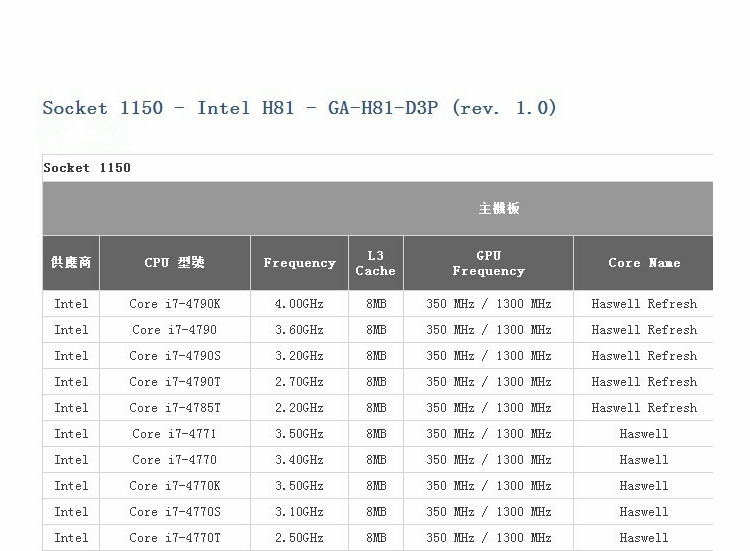The height and width of the screenshot is (551, 750).
Task: Select the 'Core i7-4770K' cell
Action: coord(175,485)
